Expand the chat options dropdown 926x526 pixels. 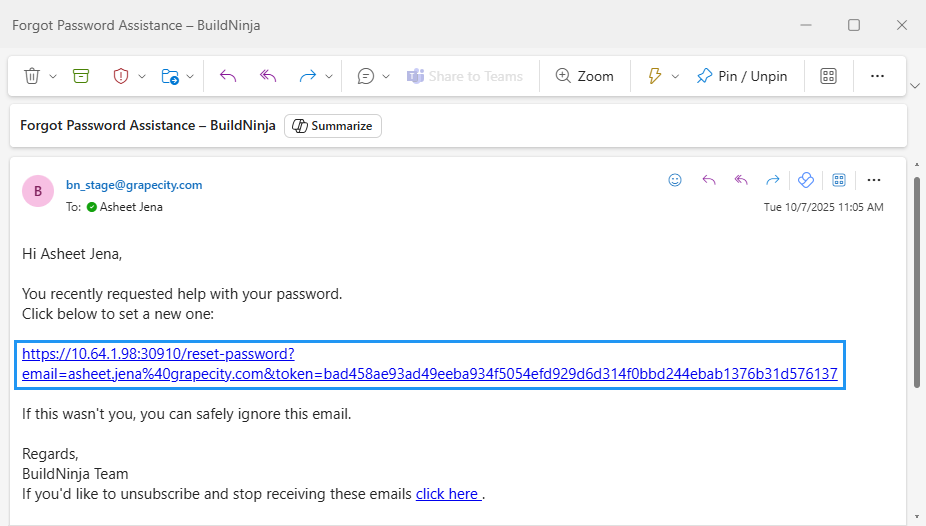386,76
